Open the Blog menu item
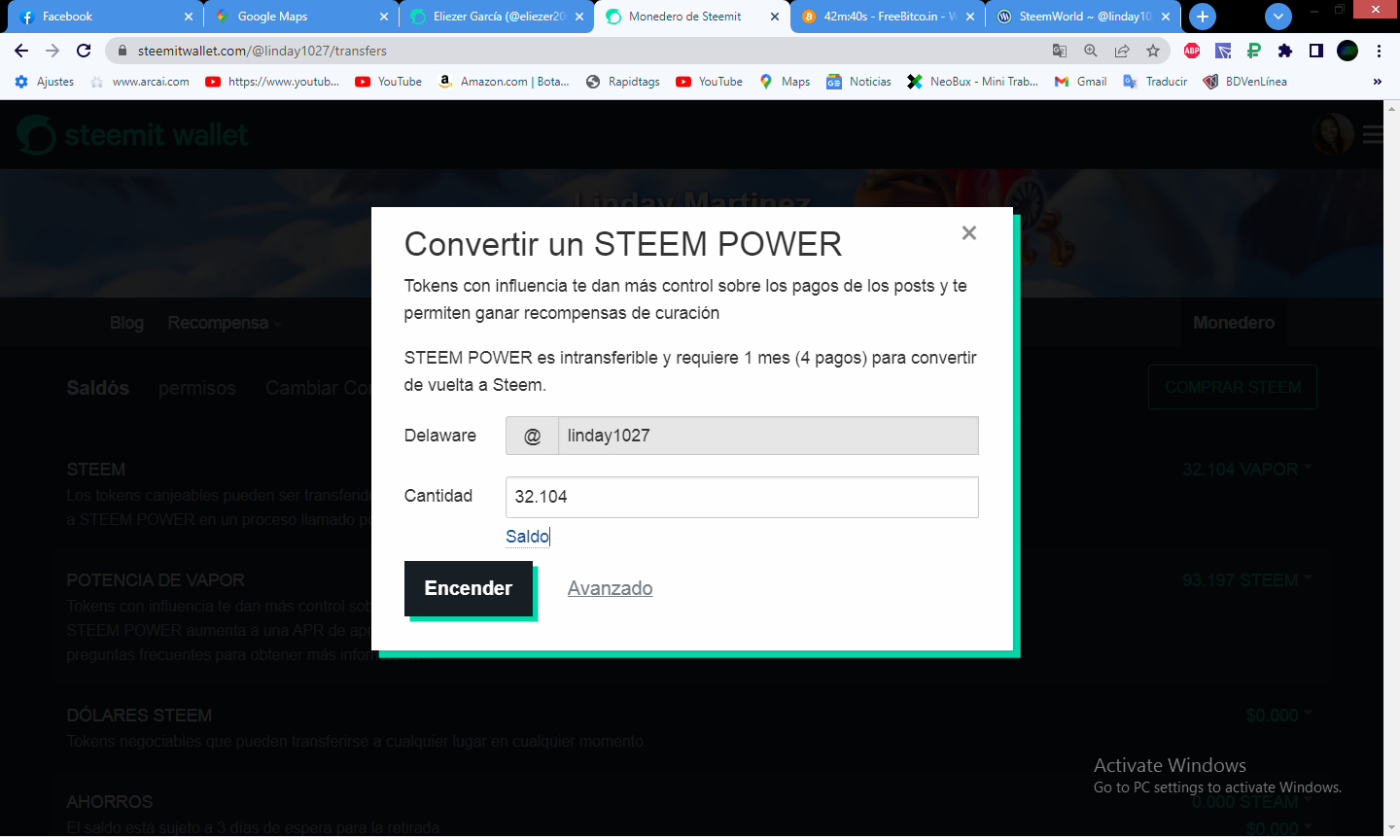The width and height of the screenshot is (1400, 840). pyautogui.click(x=126, y=323)
